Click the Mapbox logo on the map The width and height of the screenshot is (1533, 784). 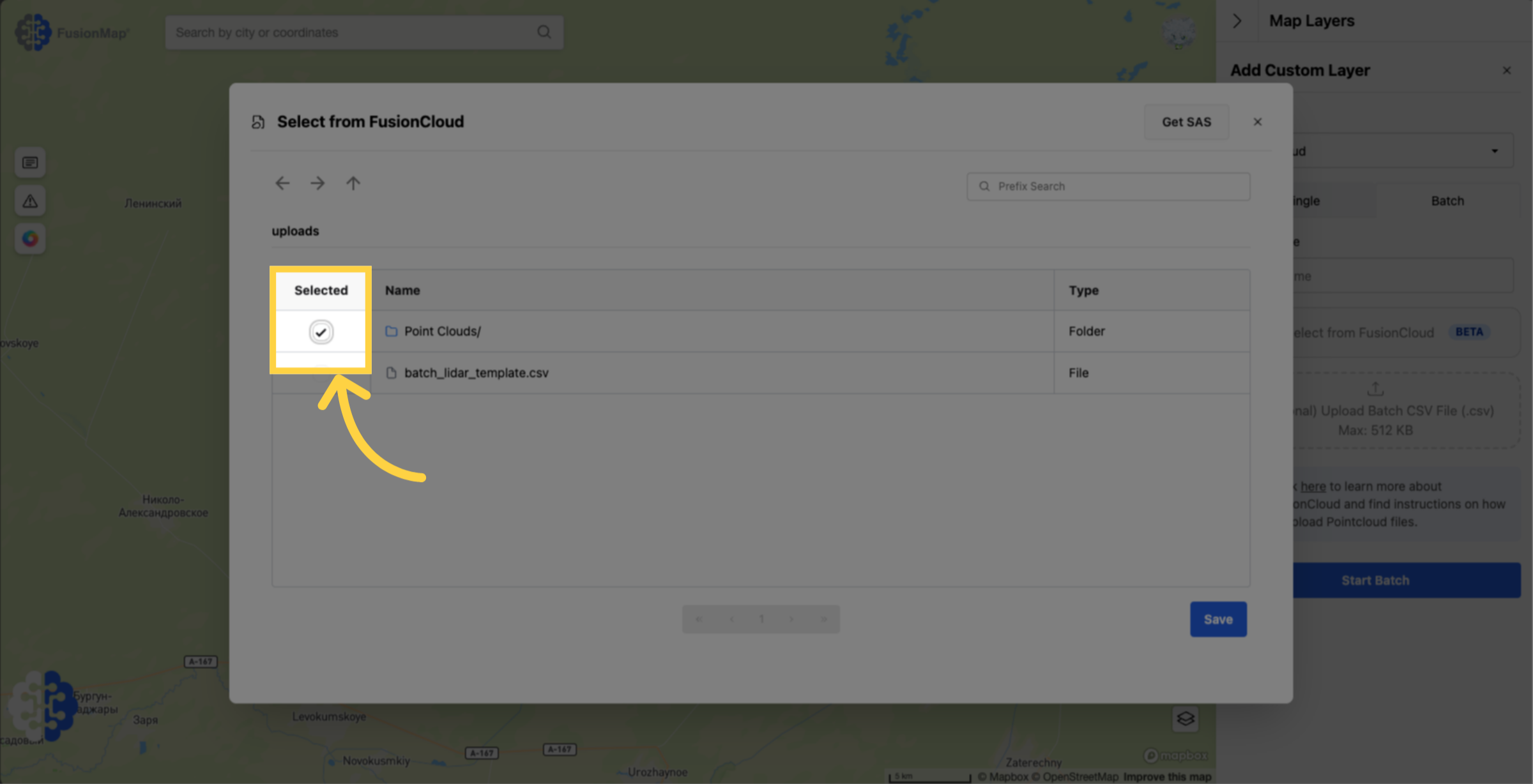pyautogui.click(x=1175, y=756)
